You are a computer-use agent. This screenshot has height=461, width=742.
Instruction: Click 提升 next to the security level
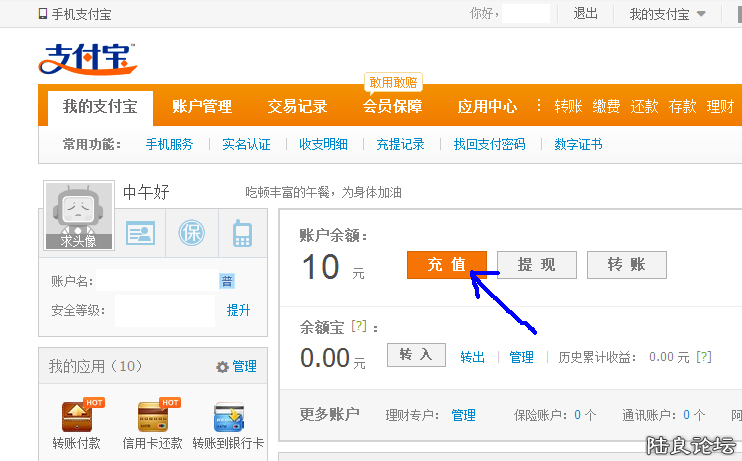(238, 310)
